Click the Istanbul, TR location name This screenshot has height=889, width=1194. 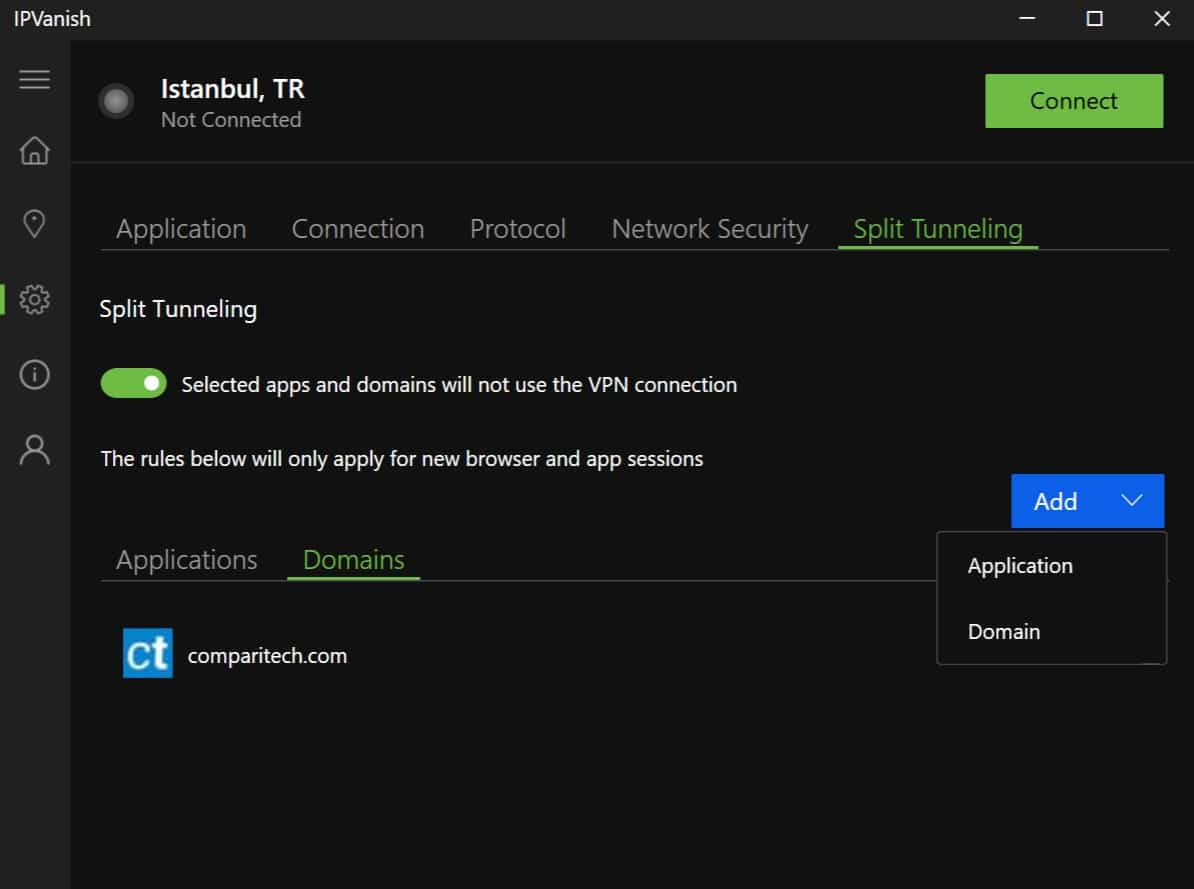(233, 89)
